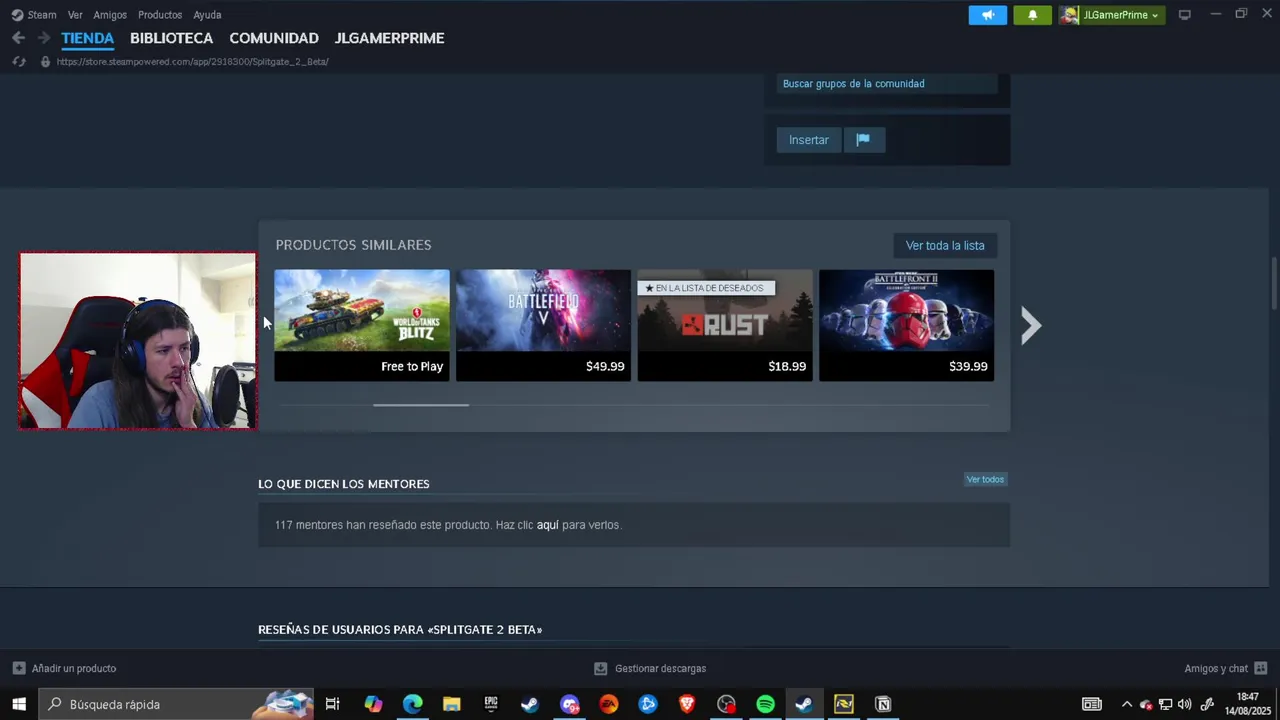Reload the store page
The width and height of the screenshot is (1280, 720).
click(18, 62)
